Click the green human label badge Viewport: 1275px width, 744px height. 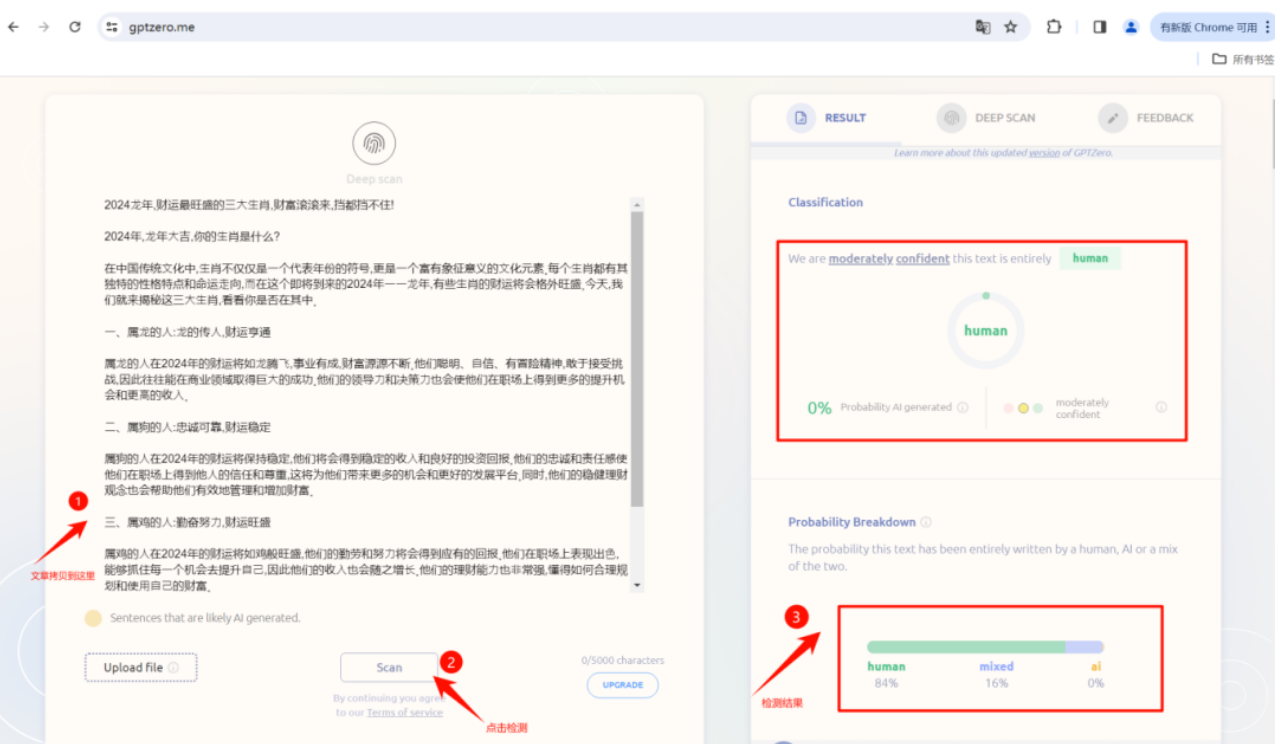pos(1090,258)
